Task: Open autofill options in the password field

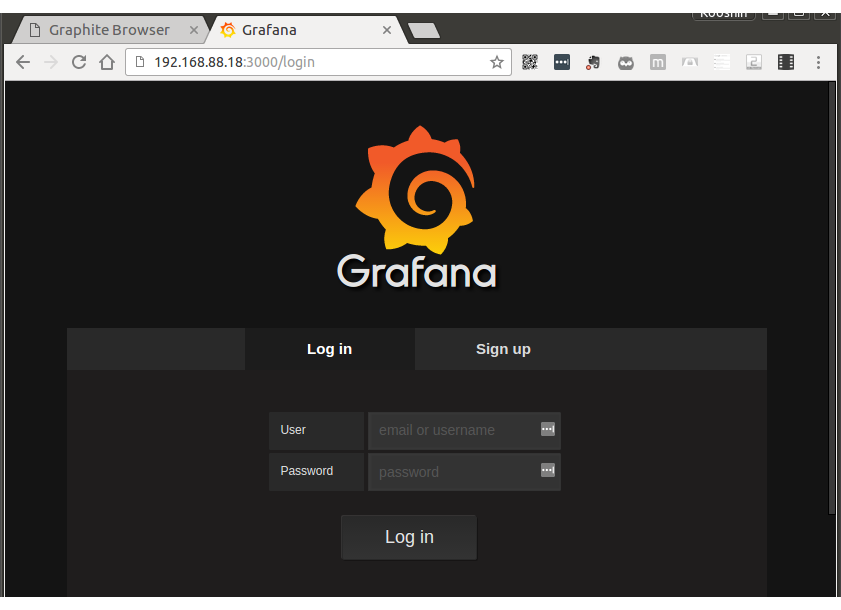Action: 548,470
